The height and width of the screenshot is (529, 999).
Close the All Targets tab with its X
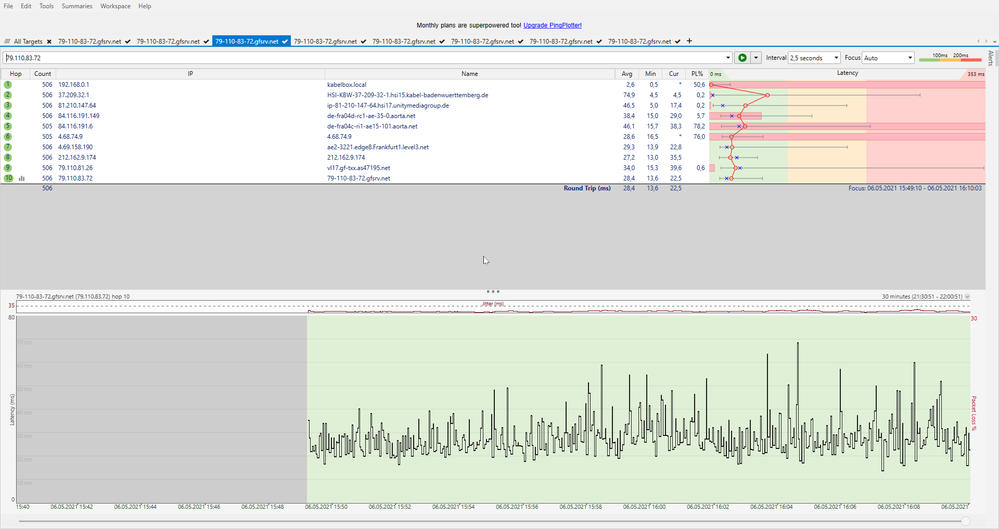click(49, 41)
